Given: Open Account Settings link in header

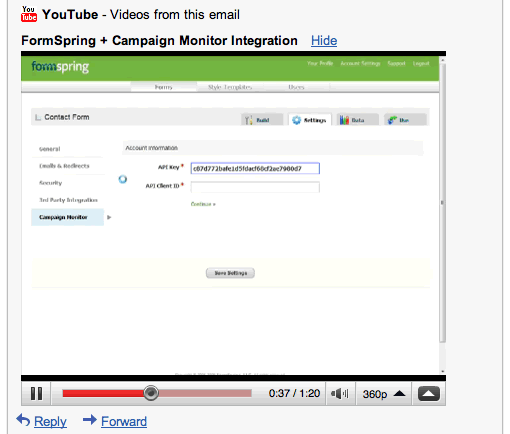Looking at the screenshot, I should [x=360, y=63].
